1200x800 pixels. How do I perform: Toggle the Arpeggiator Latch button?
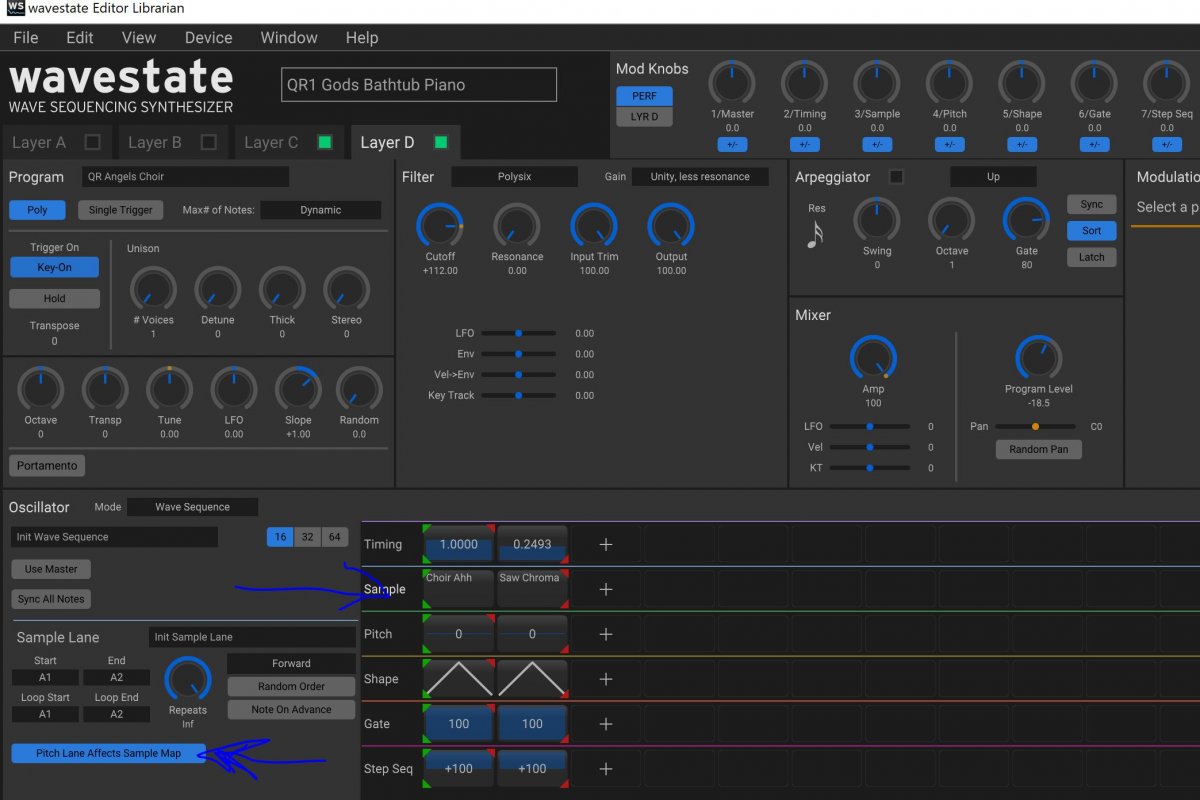(1092, 257)
